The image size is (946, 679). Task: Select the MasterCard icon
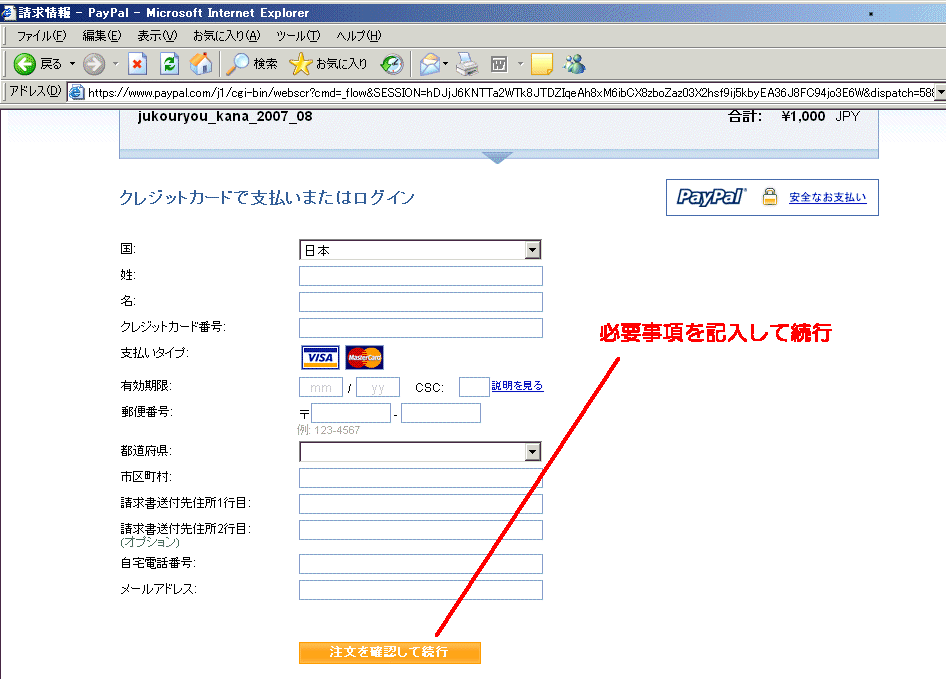pyautogui.click(x=364, y=357)
